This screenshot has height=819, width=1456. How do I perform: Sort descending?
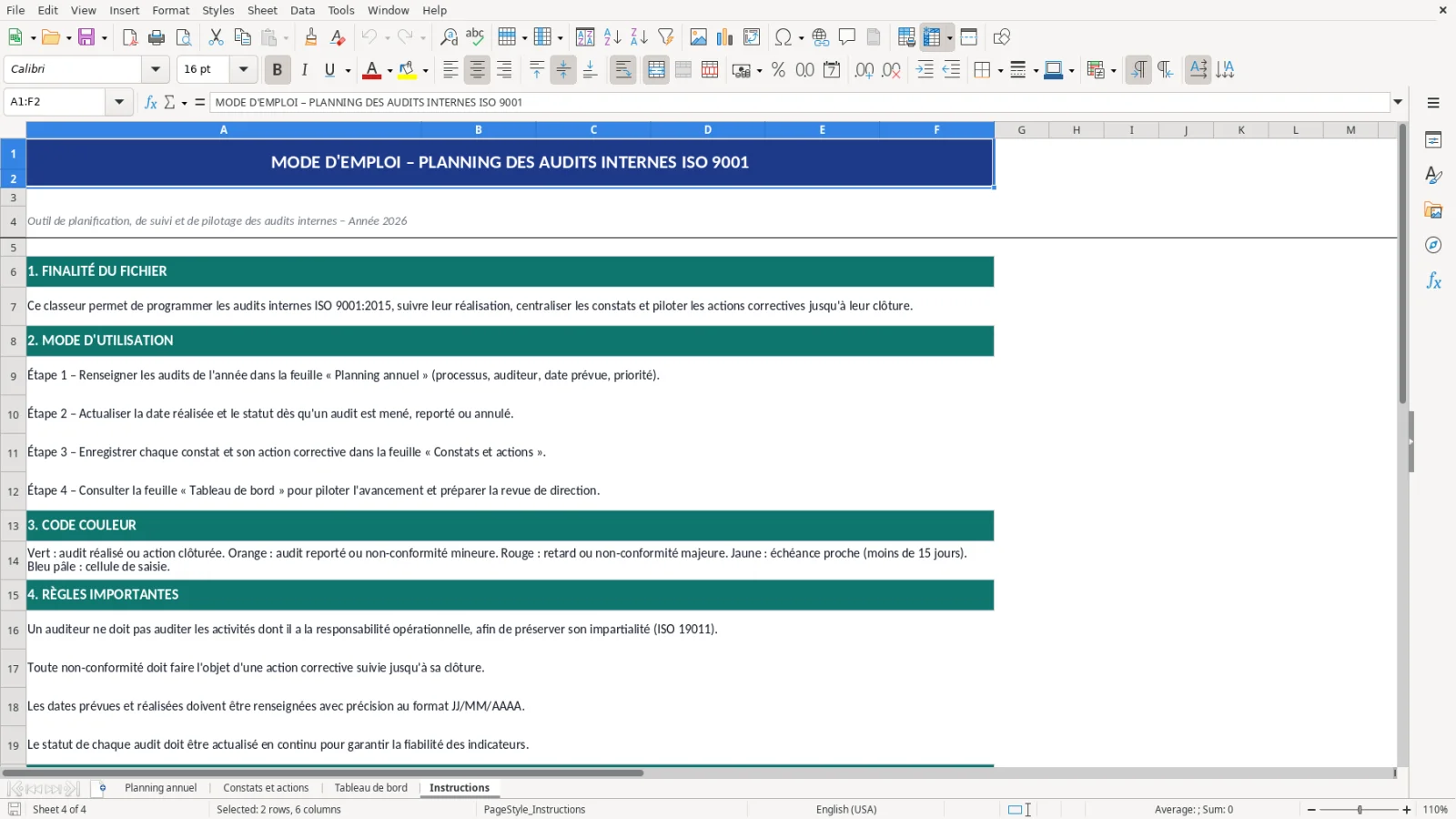tap(639, 37)
